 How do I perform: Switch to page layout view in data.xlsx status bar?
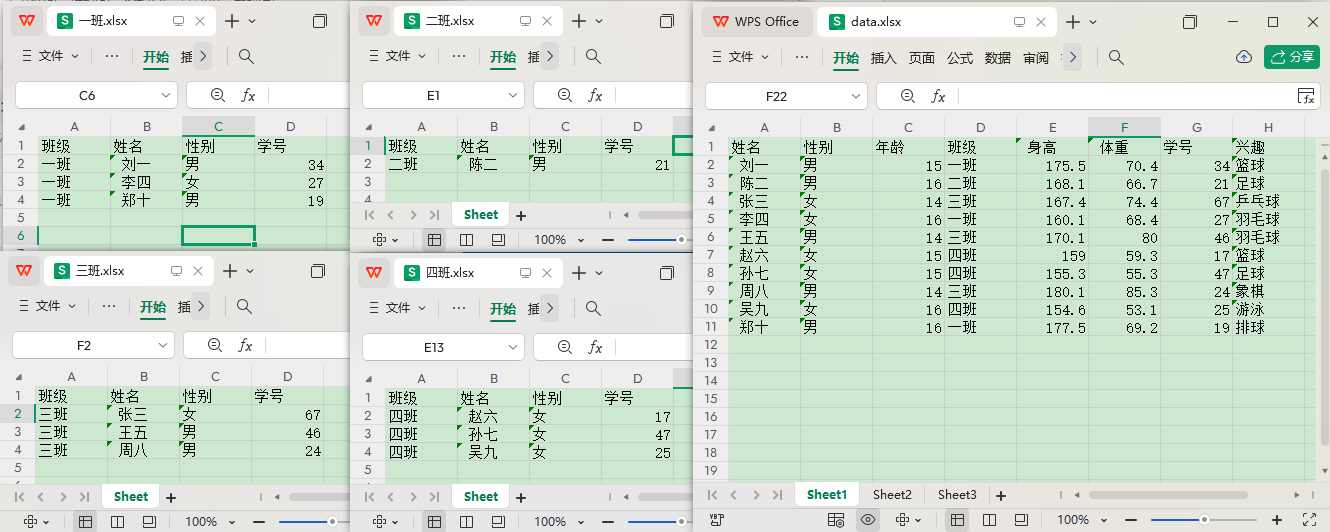tap(990, 520)
